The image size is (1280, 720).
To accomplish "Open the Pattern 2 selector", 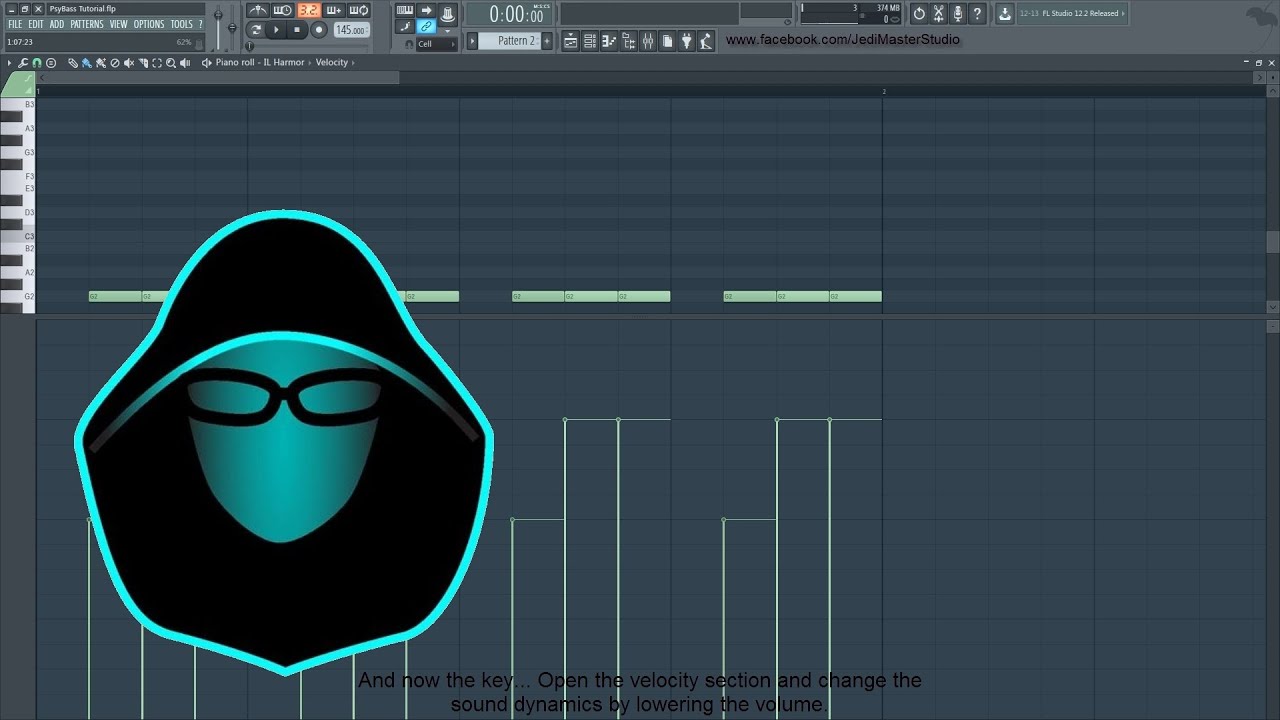I will tap(510, 41).
